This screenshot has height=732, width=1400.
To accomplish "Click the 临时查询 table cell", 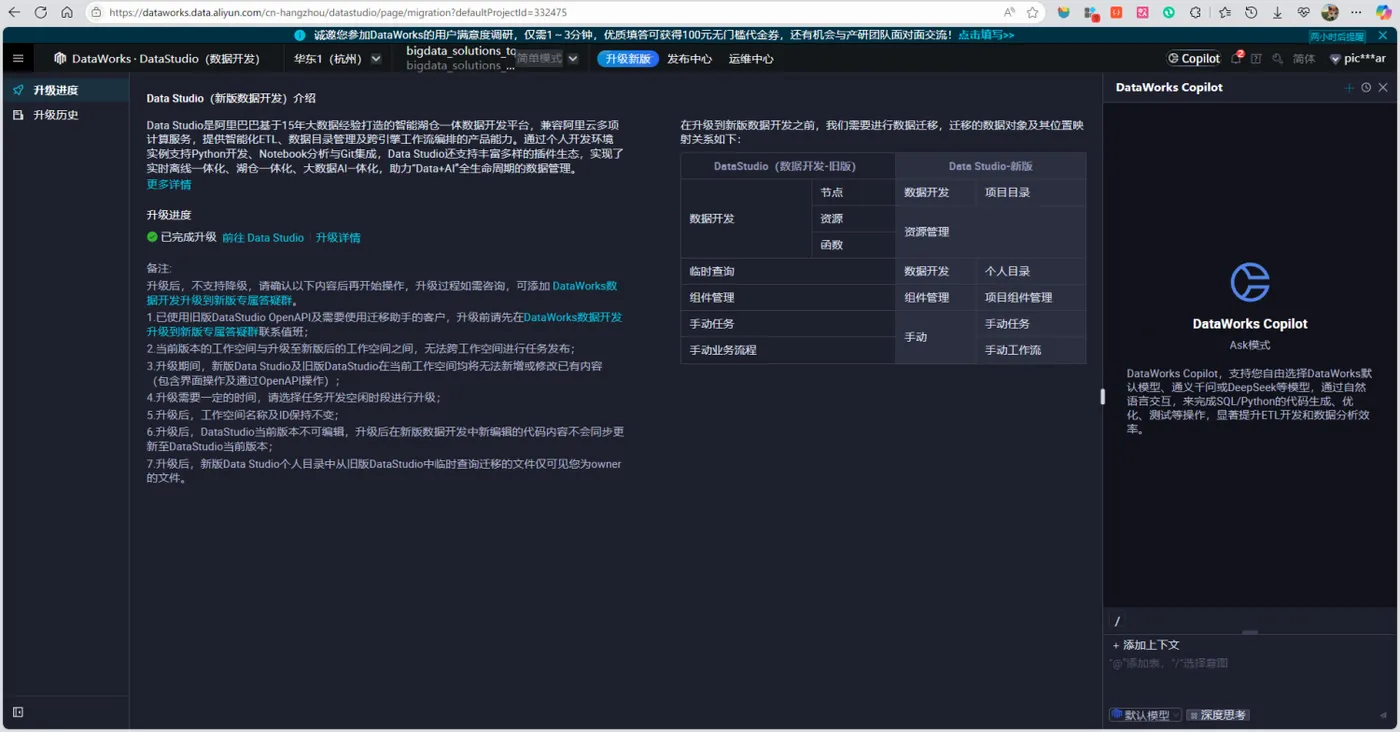I will click(x=787, y=271).
